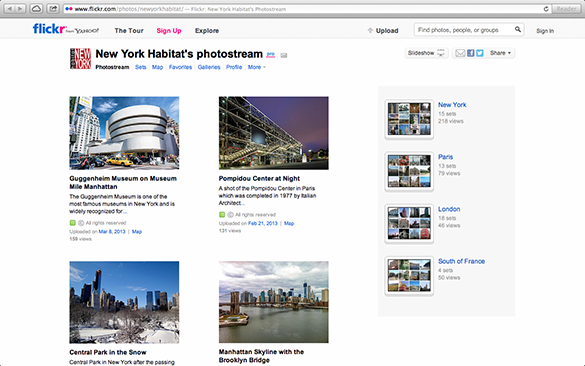Screen dimensions: 585x366
Task: Open the Favorites tab
Action: (x=180, y=67)
